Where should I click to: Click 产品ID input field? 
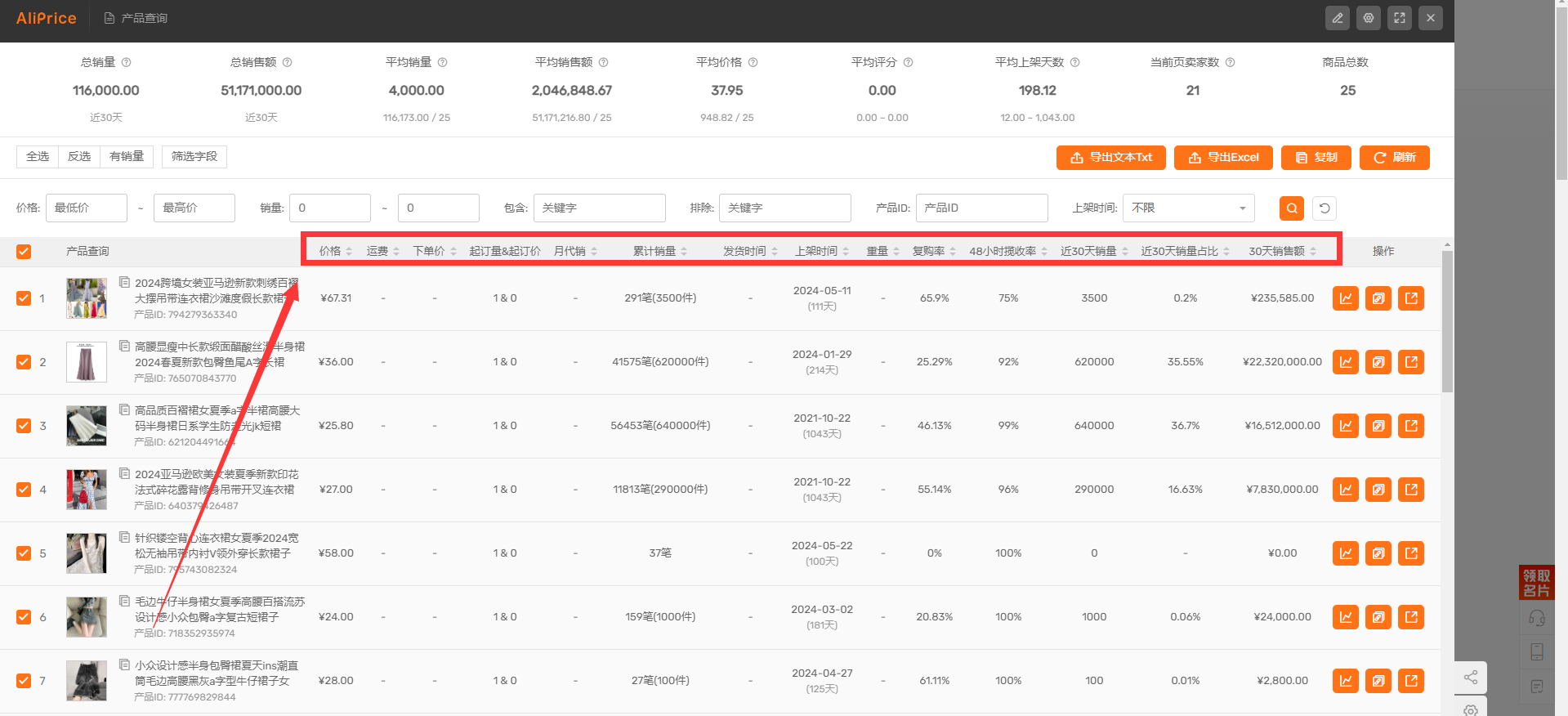(x=982, y=208)
